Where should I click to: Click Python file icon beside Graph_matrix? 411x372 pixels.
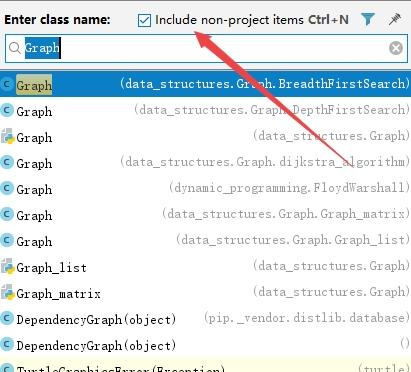point(7,292)
